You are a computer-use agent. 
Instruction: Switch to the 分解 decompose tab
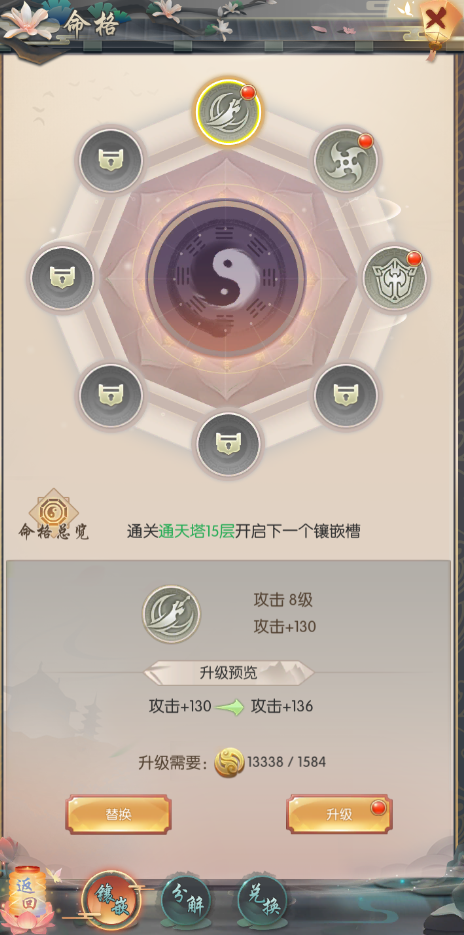tap(187, 902)
